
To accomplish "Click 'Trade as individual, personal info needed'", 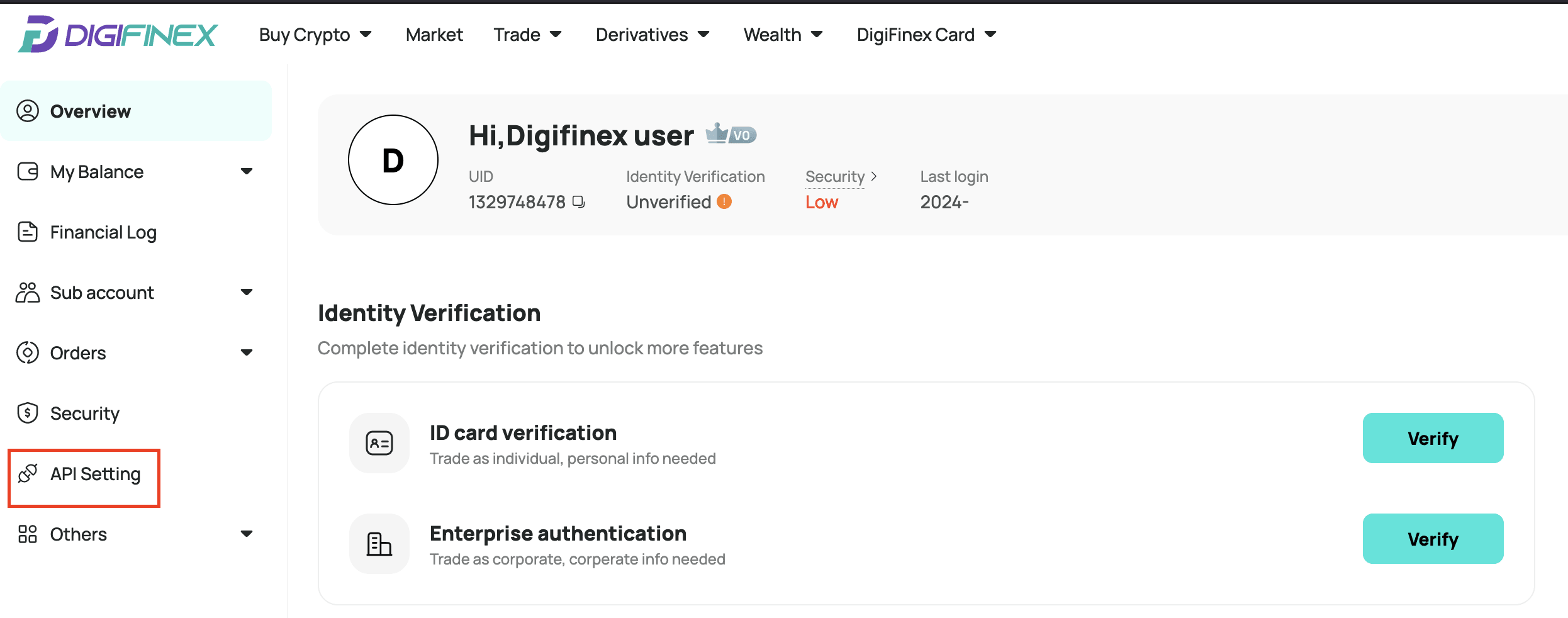I will (573, 459).
